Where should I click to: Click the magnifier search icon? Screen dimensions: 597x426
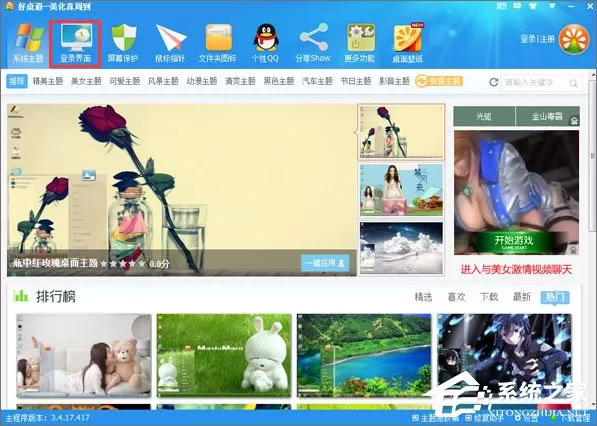click(573, 83)
